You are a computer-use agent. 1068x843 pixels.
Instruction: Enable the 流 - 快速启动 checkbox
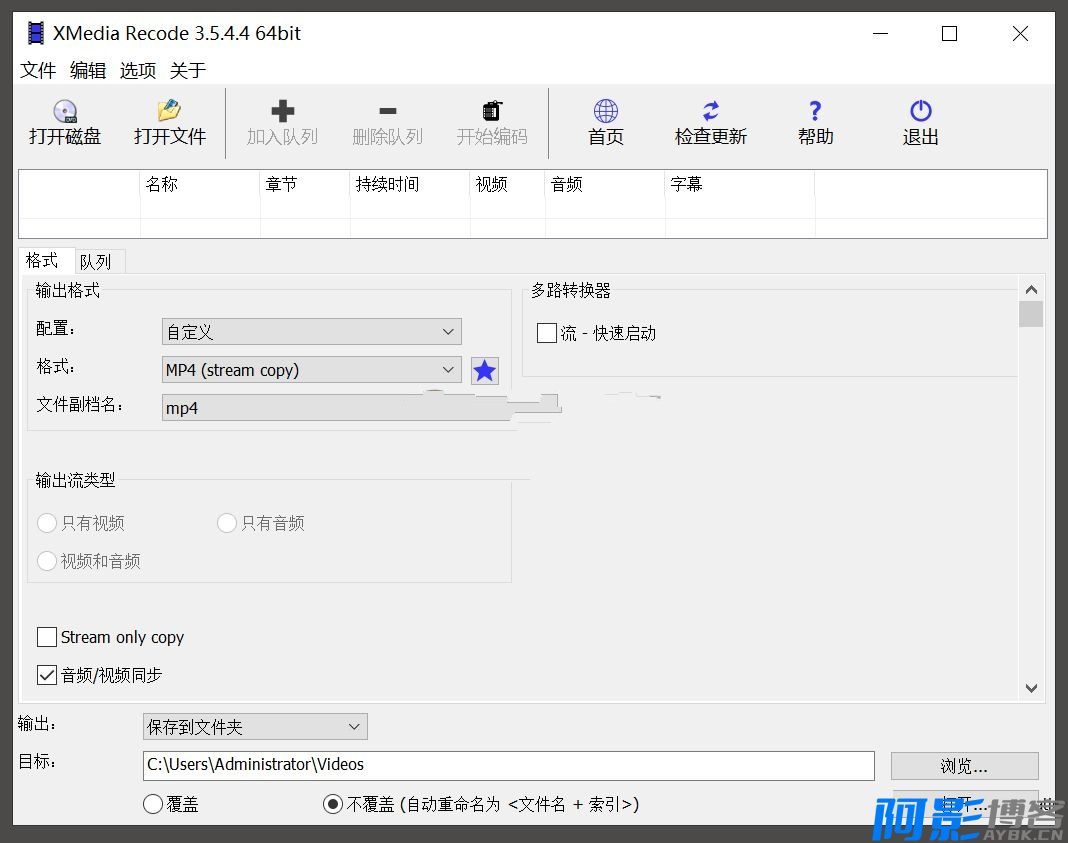547,333
